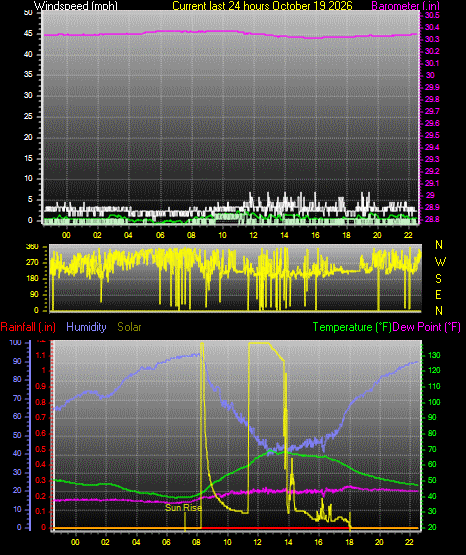466x555 pixels.
Task: Click the 360 degree label on wind direction axis
Action: pos(32,247)
